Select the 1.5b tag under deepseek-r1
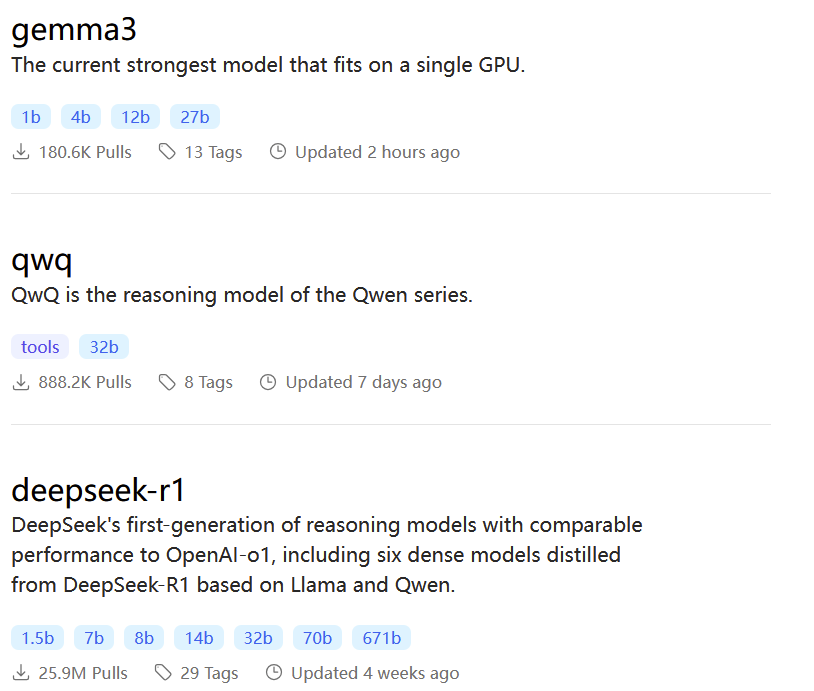 point(36,637)
